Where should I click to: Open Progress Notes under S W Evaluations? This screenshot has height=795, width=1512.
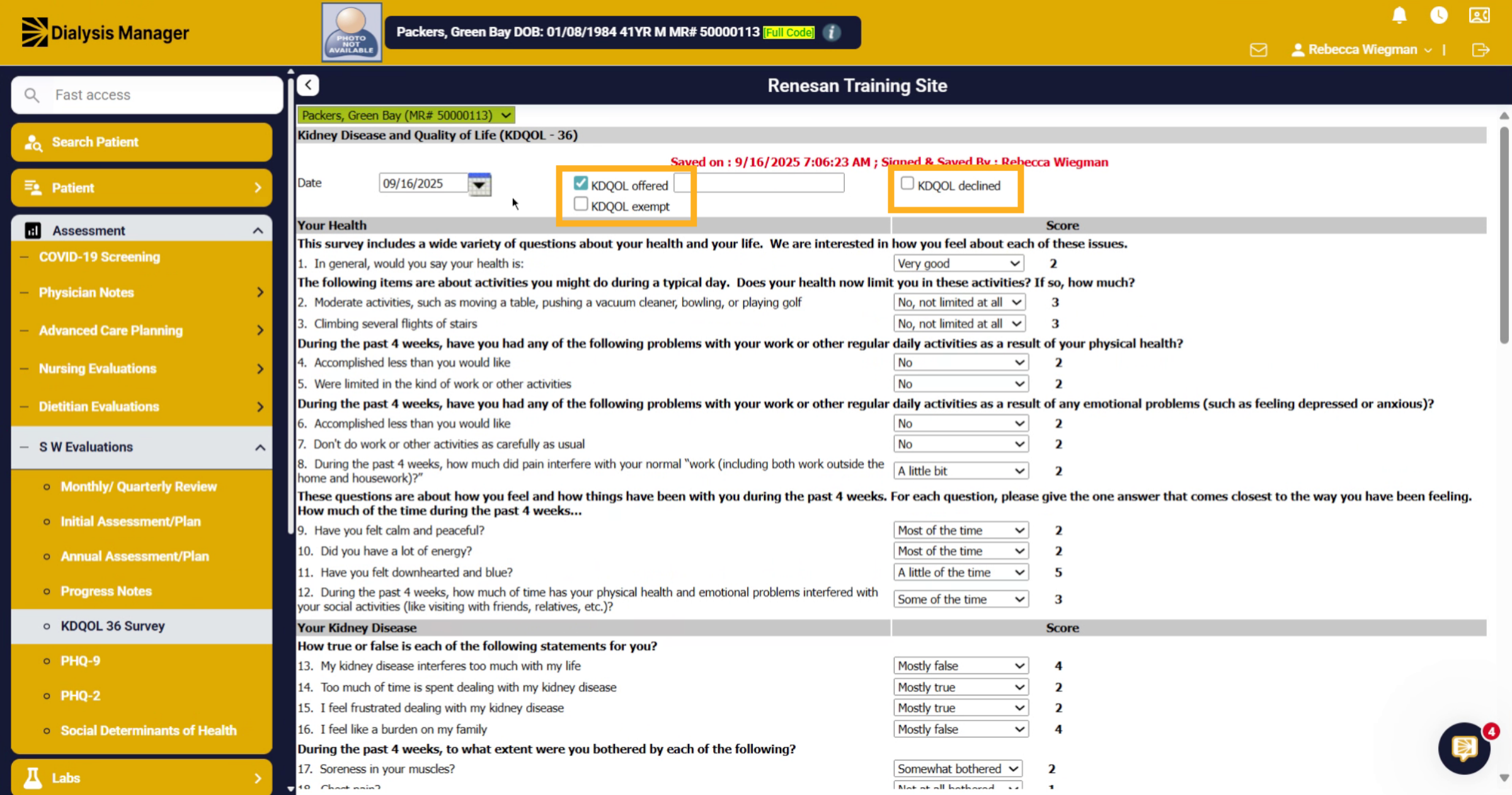(x=106, y=592)
